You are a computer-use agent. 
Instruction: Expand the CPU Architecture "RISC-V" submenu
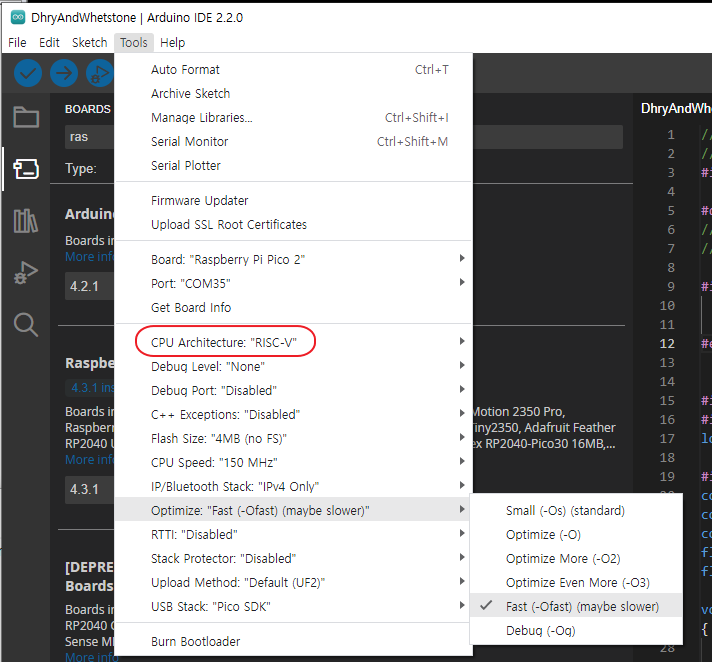tap(293, 342)
